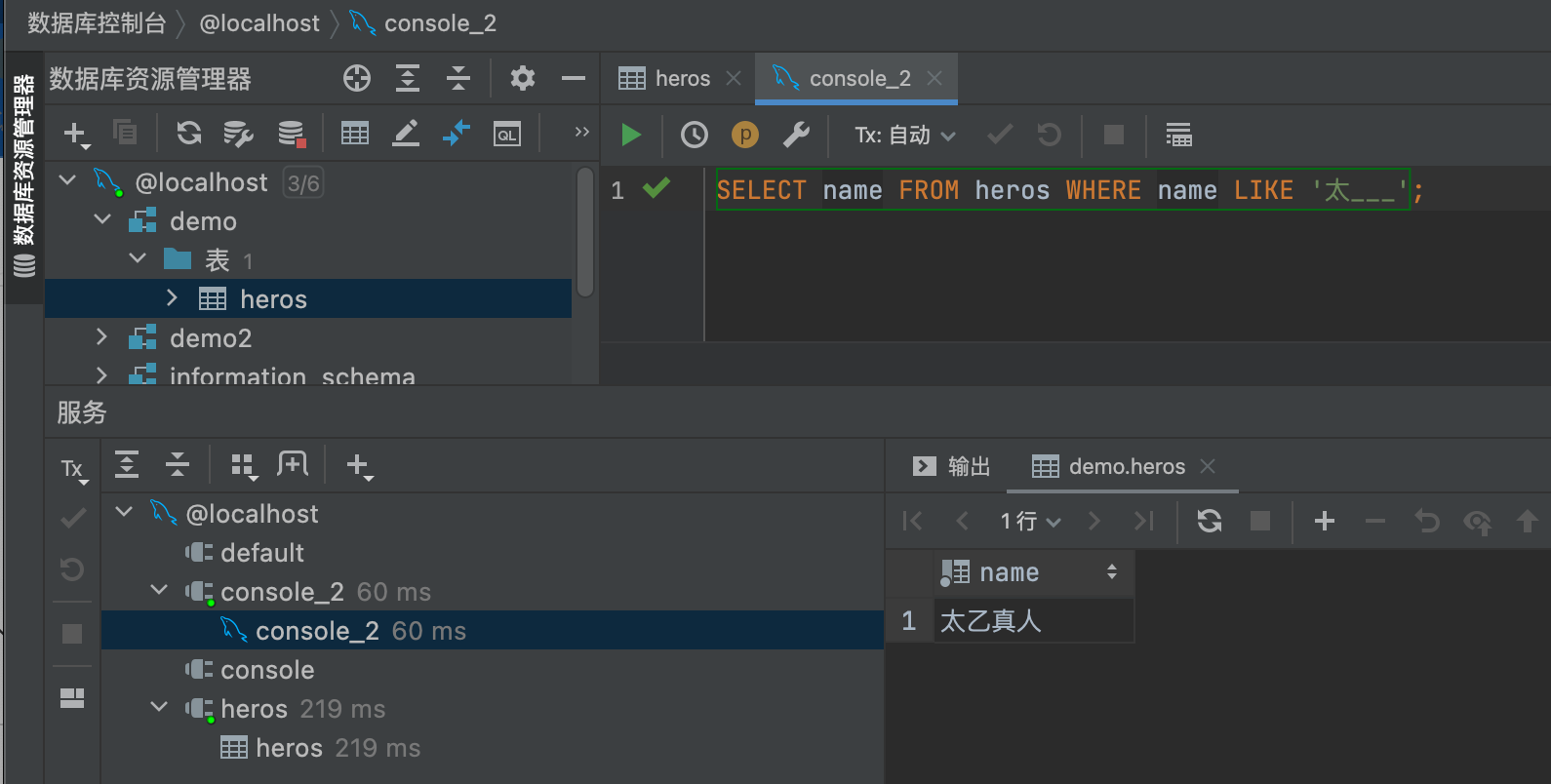Collapse the demo schema node
The height and width of the screenshot is (784, 1551).
[x=102, y=218]
